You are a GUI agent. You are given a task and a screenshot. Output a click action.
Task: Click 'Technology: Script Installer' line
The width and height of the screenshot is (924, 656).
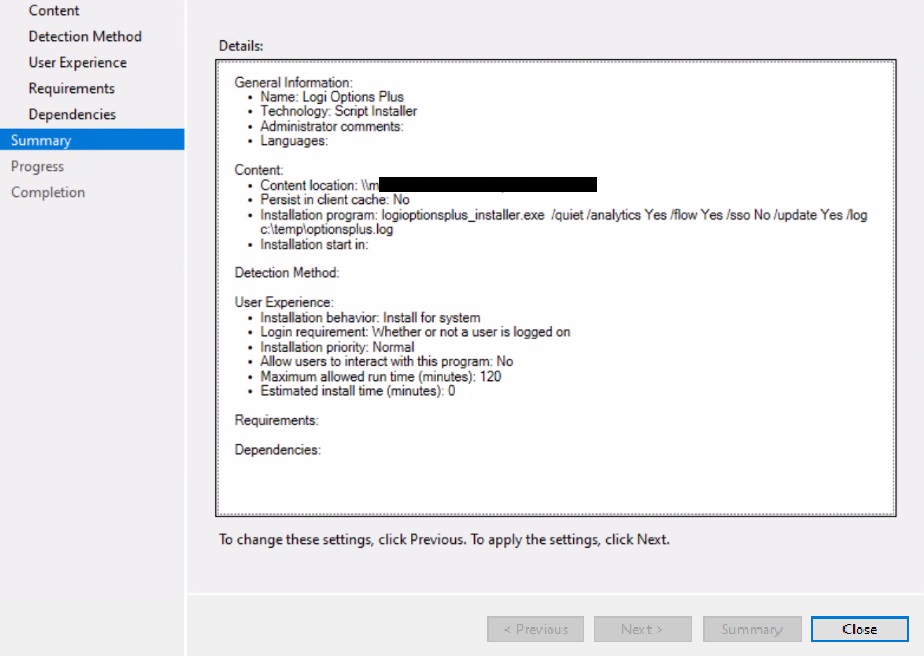(338, 111)
